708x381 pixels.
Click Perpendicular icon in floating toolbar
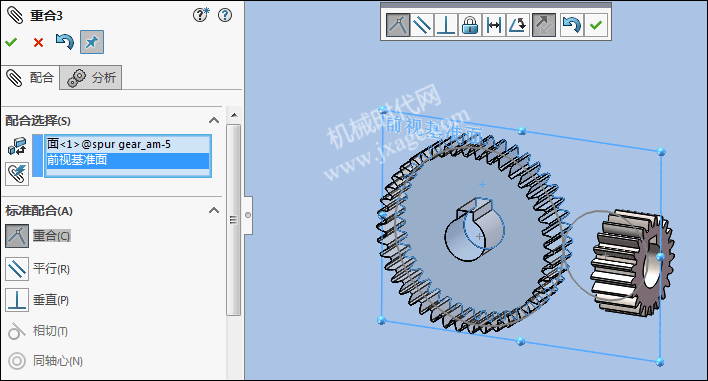point(446,25)
